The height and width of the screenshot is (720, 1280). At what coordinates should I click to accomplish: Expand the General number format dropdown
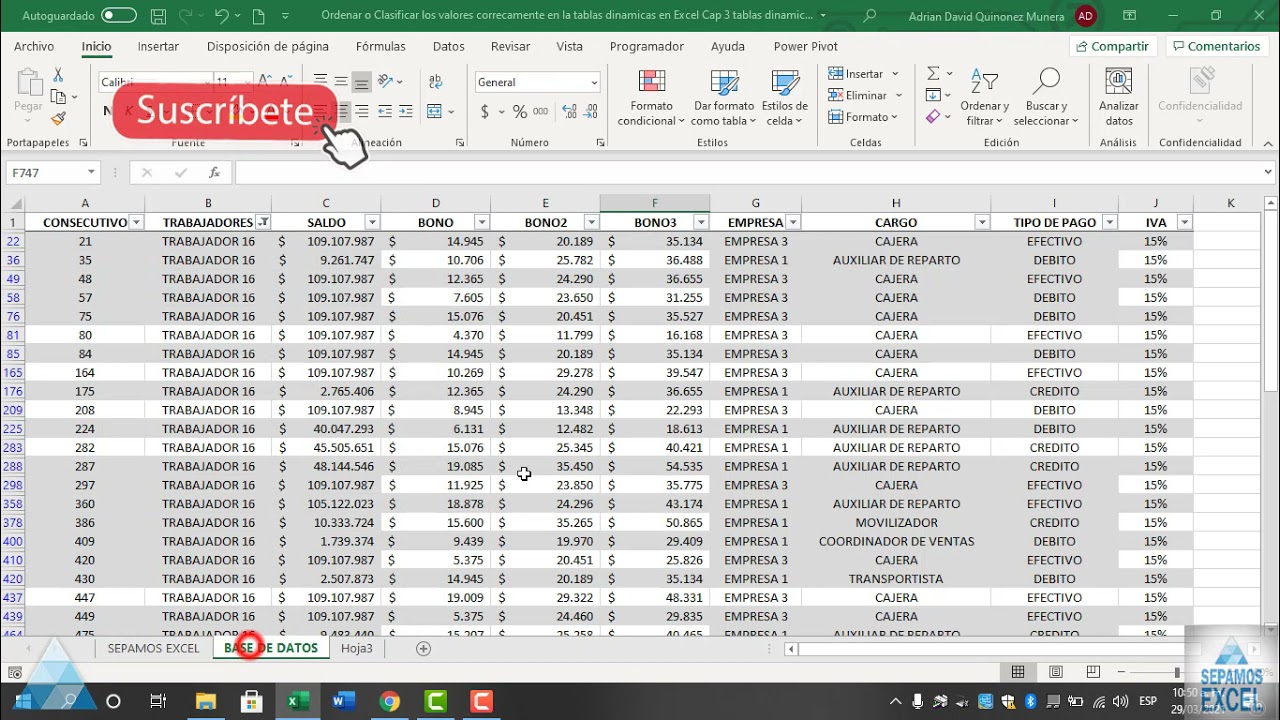pyautogui.click(x=594, y=83)
